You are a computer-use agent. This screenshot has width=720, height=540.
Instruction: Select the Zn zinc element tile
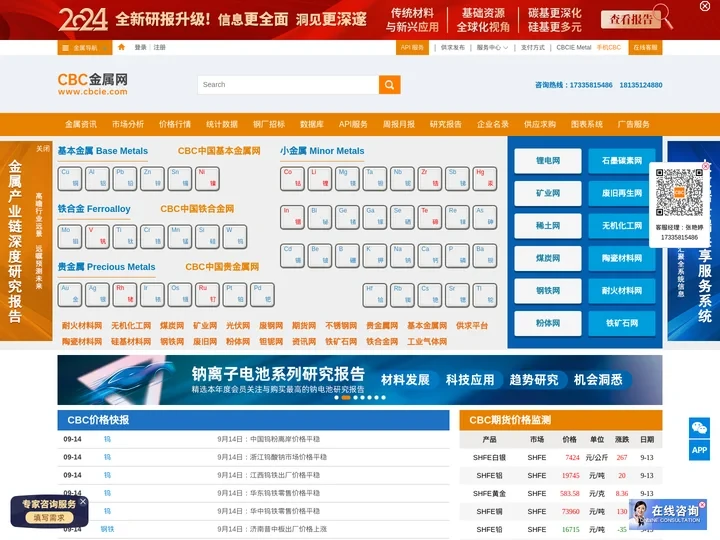pyautogui.click(x=152, y=179)
